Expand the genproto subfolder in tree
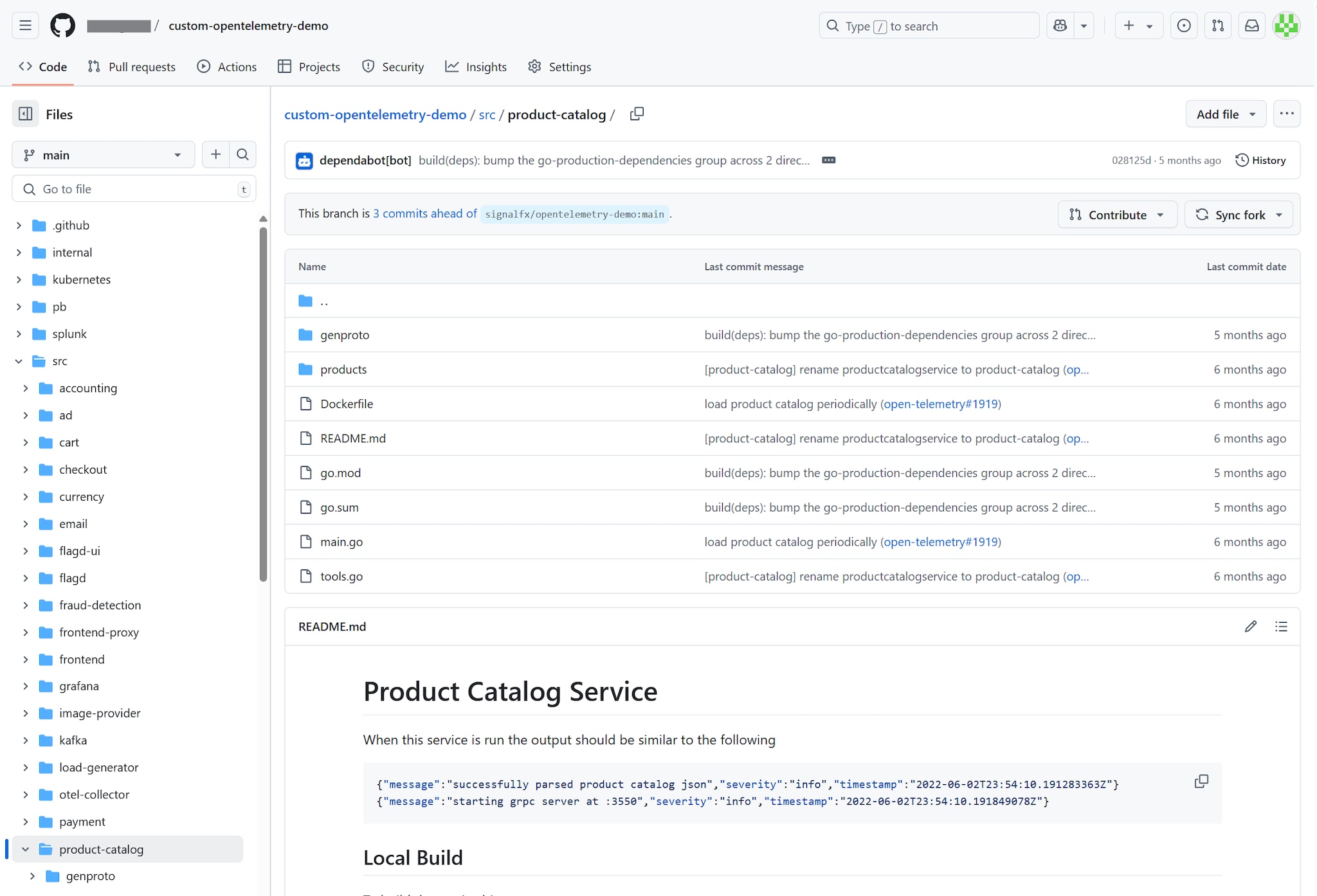Screen dimensions: 1317x896 32,877
